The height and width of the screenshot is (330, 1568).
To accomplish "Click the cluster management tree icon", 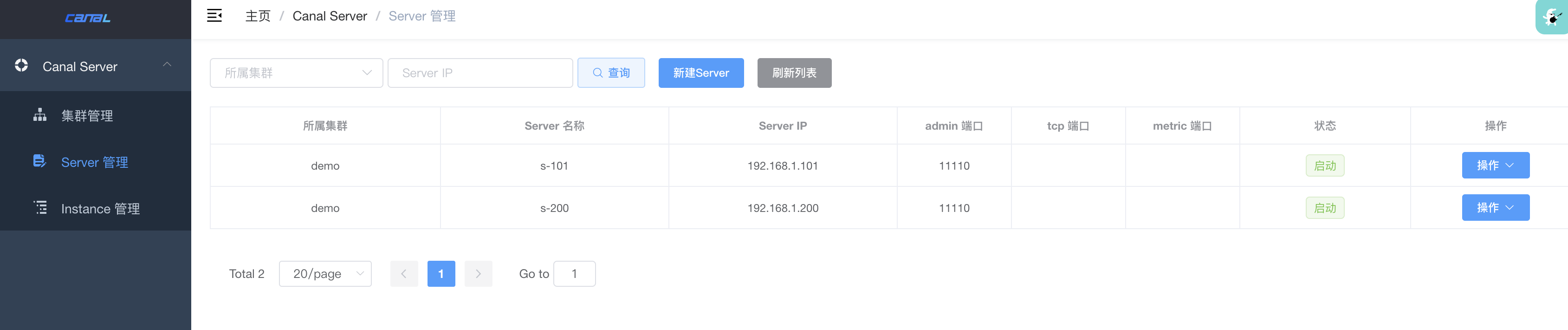I will [x=39, y=115].
